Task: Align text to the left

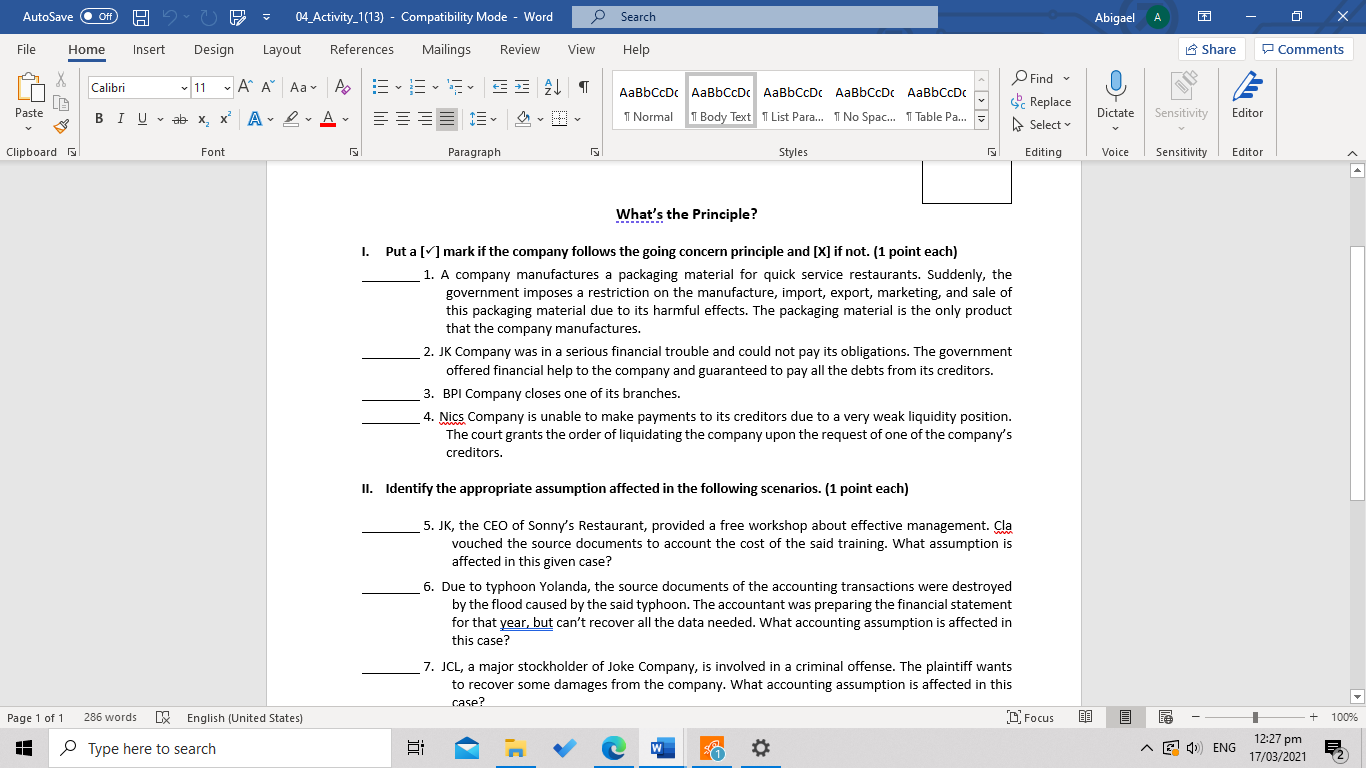Action: 381,119
